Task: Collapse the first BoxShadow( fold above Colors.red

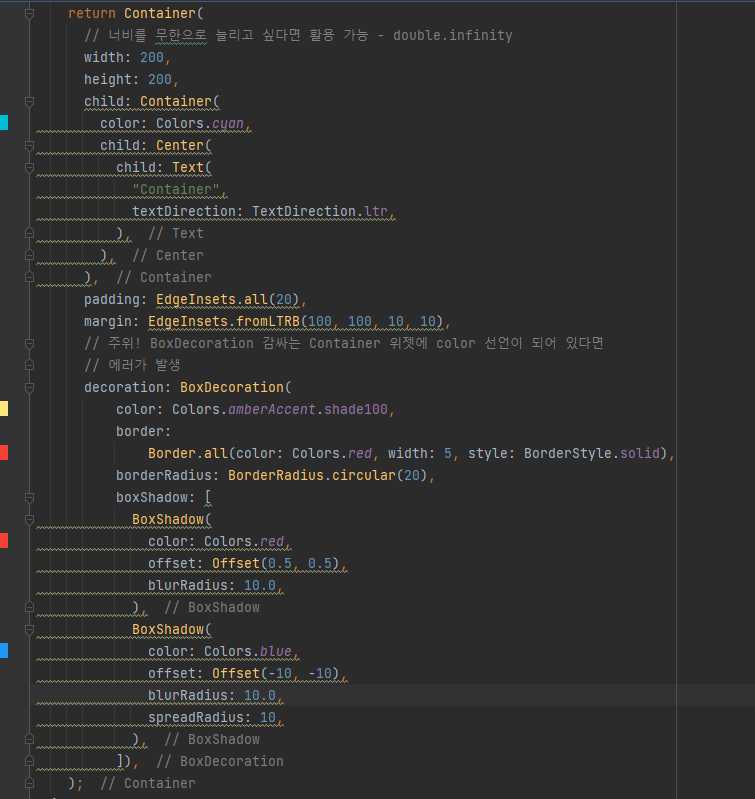Action: click(30, 520)
